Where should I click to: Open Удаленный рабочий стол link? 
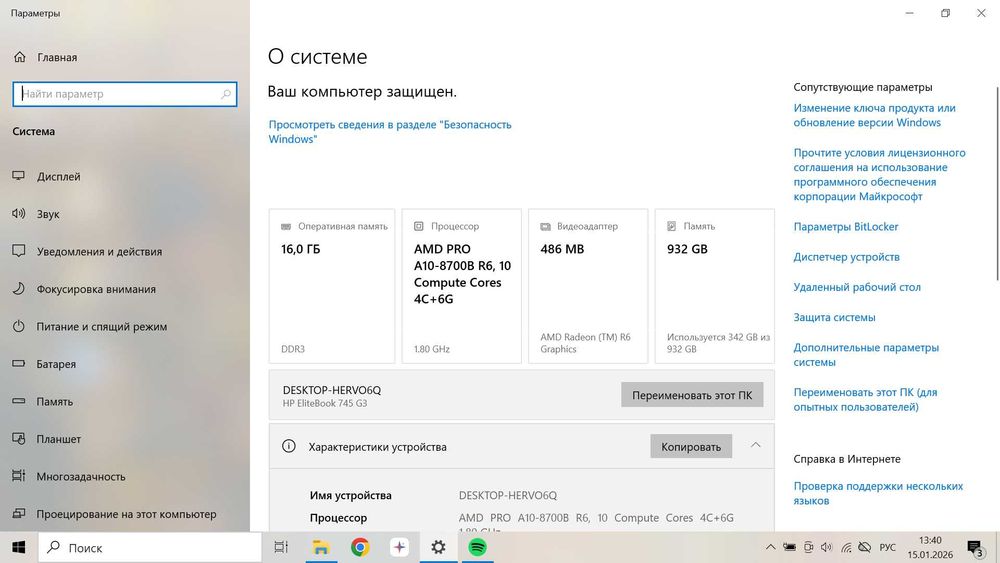click(857, 288)
